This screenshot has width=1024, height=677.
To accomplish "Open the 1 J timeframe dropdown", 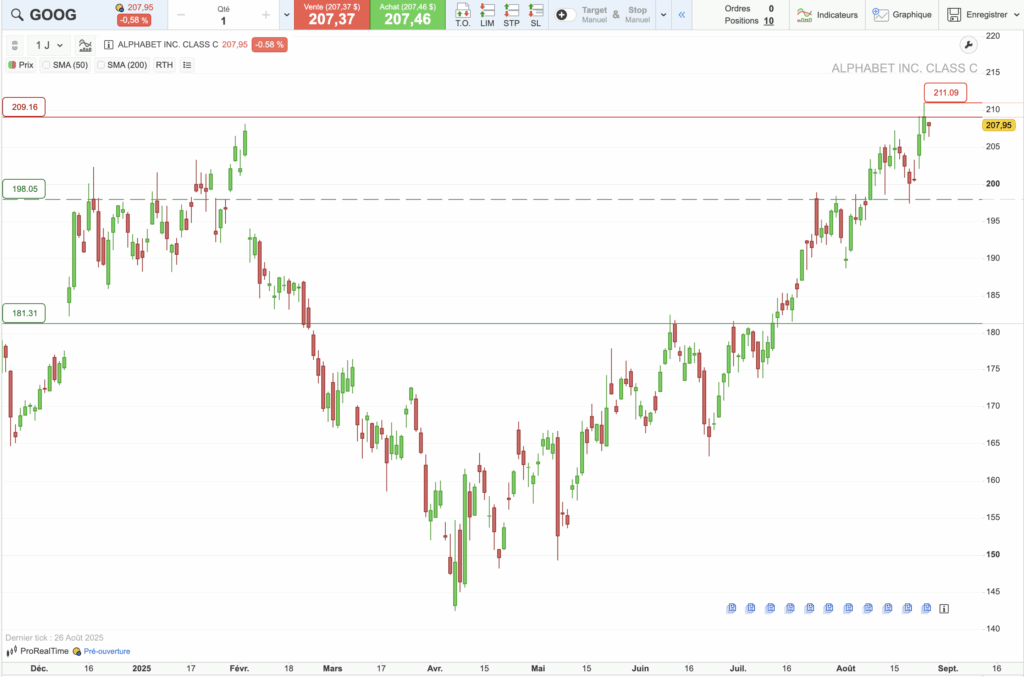I will (48, 45).
